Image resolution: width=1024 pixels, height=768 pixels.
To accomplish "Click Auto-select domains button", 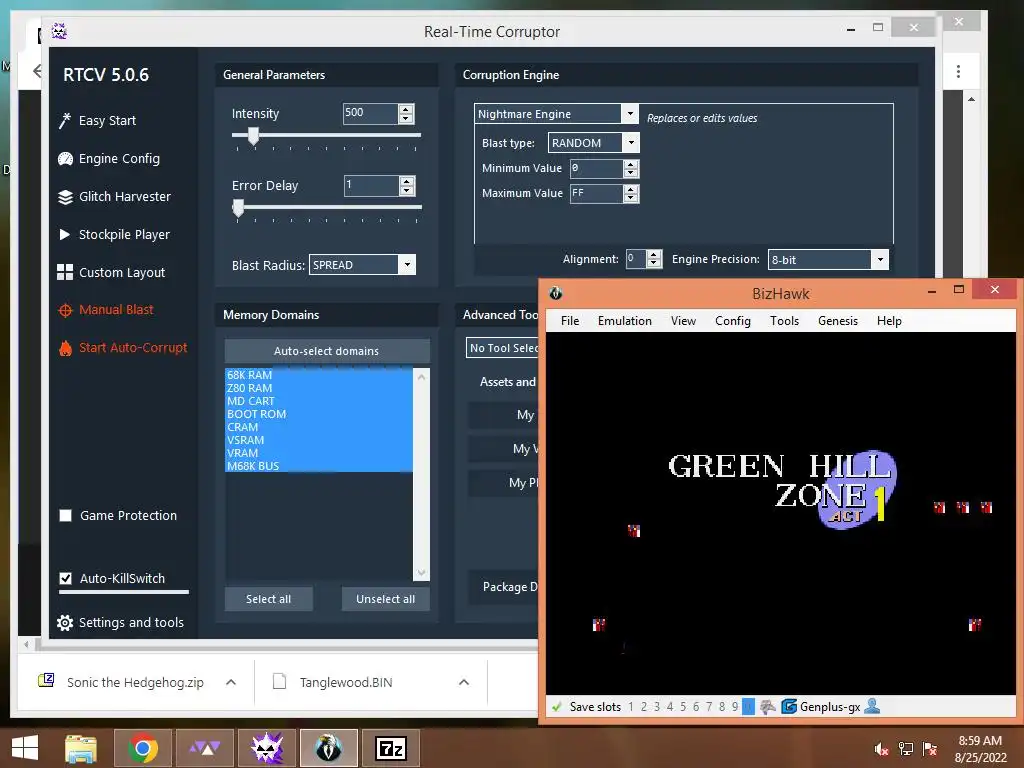I will point(327,351).
